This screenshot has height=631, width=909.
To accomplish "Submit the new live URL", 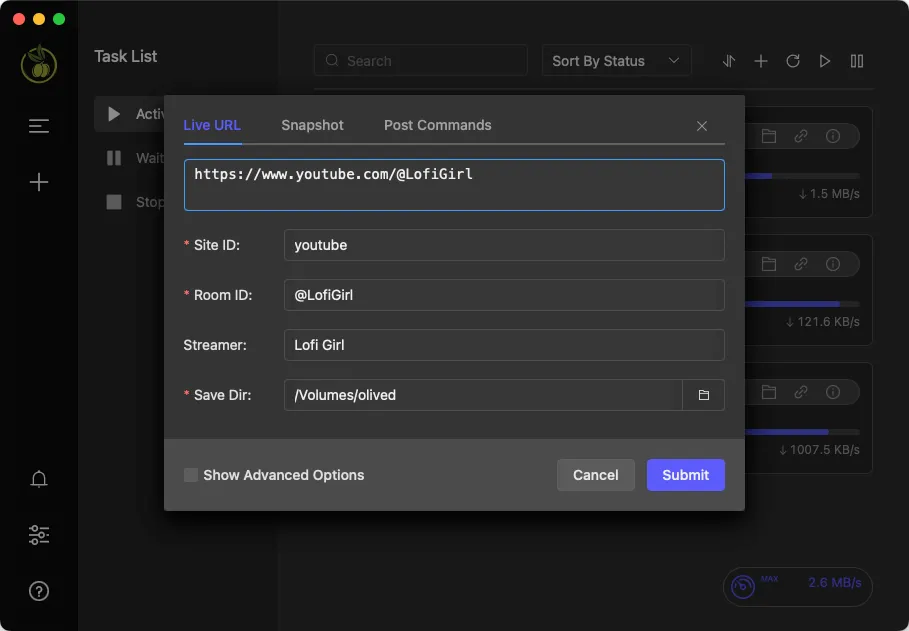I will (x=685, y=475).
